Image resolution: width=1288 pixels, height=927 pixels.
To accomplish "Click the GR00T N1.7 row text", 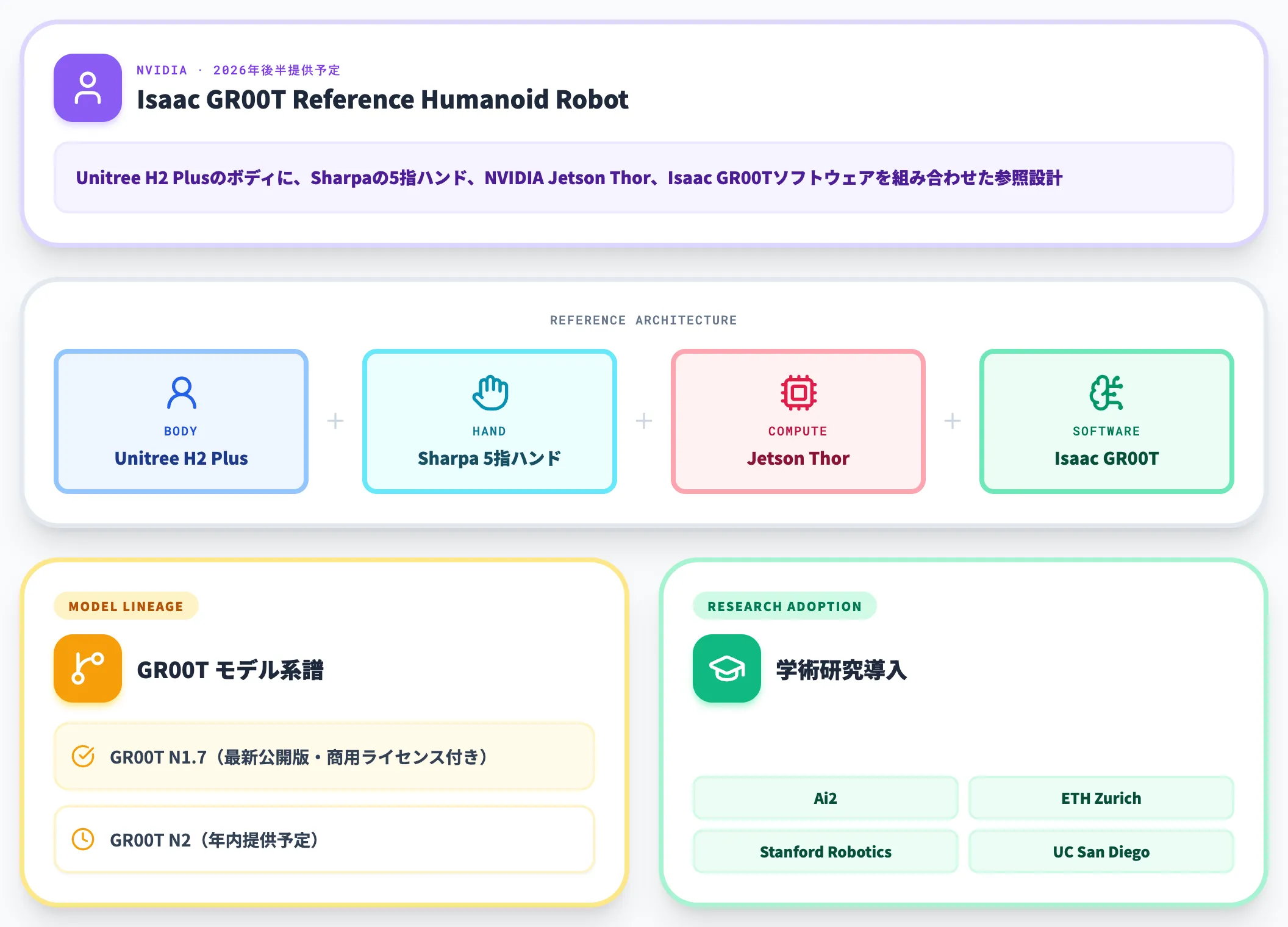I will point(299,757).
